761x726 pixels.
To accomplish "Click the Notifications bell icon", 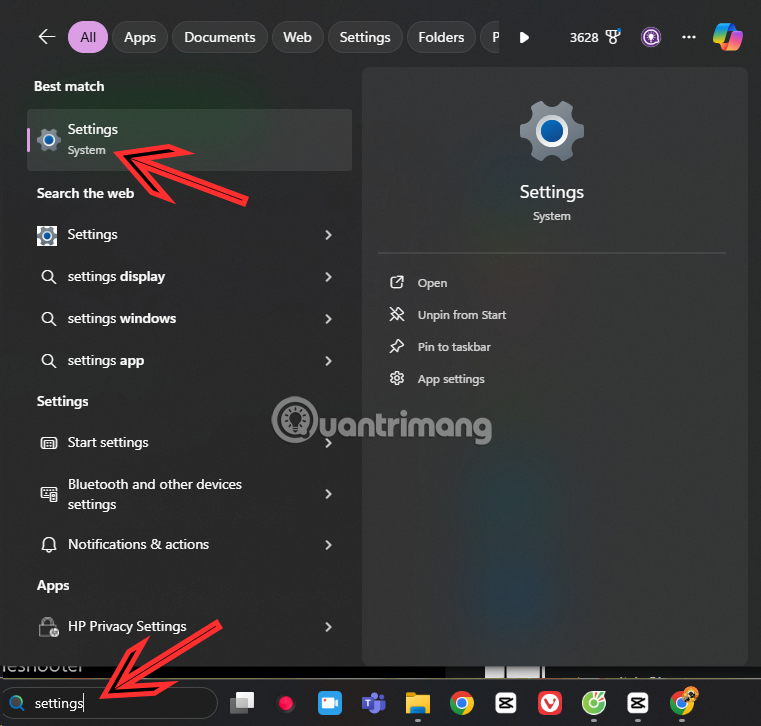I will click(x=49, y=545).
